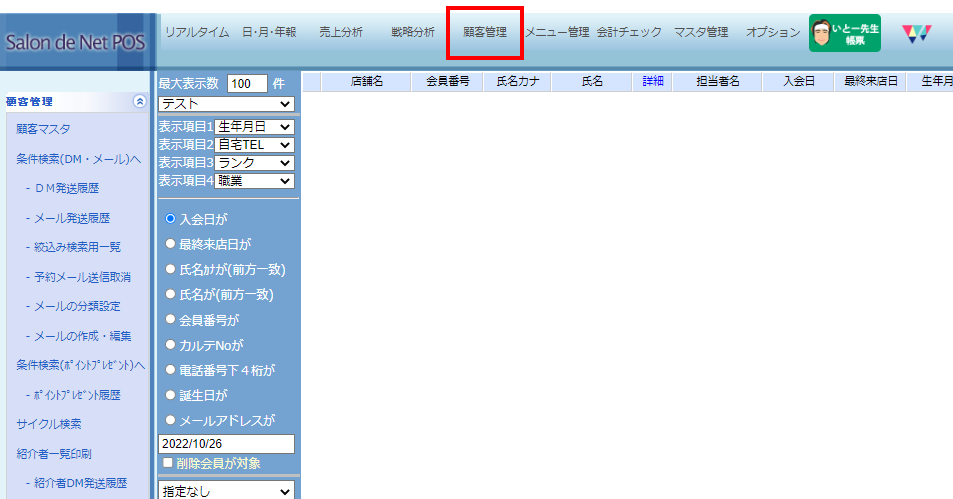Viewport: 953px width, 499px height.
Task: Click the date field showing 2022/10/26
Action: pyautogui.click(x=226, y=444)
